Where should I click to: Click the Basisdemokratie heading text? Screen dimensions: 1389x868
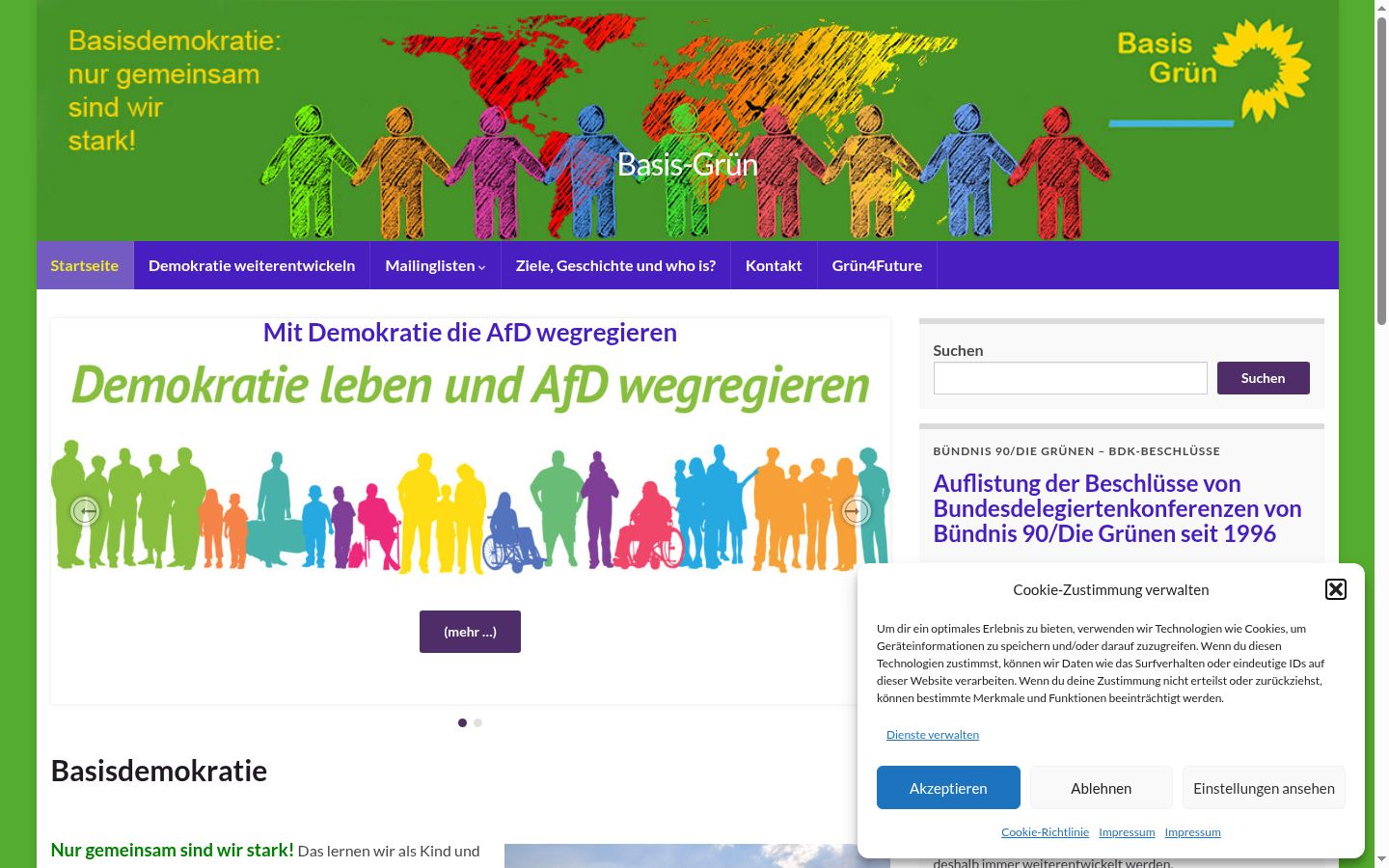click(159, 771)
